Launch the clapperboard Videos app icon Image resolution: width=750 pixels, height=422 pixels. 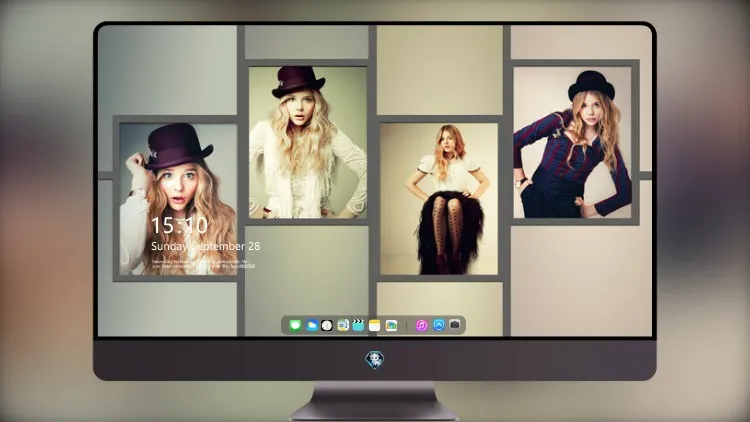(358, 325)
